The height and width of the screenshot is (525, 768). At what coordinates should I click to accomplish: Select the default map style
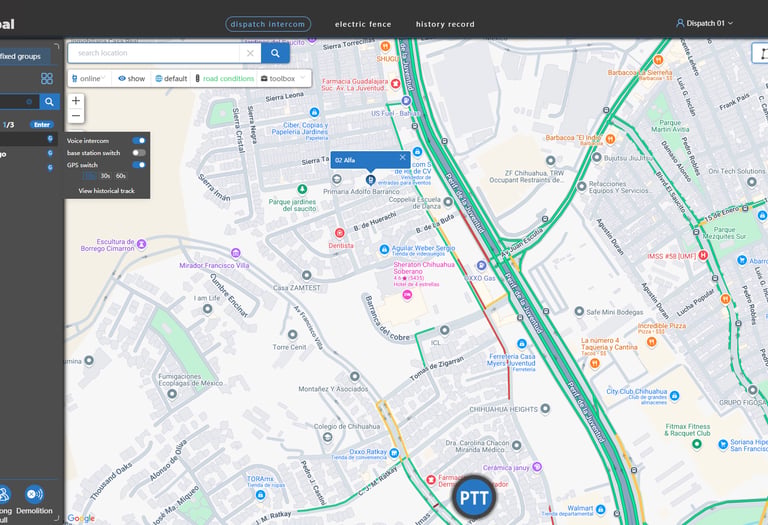[x=171, y=78]
